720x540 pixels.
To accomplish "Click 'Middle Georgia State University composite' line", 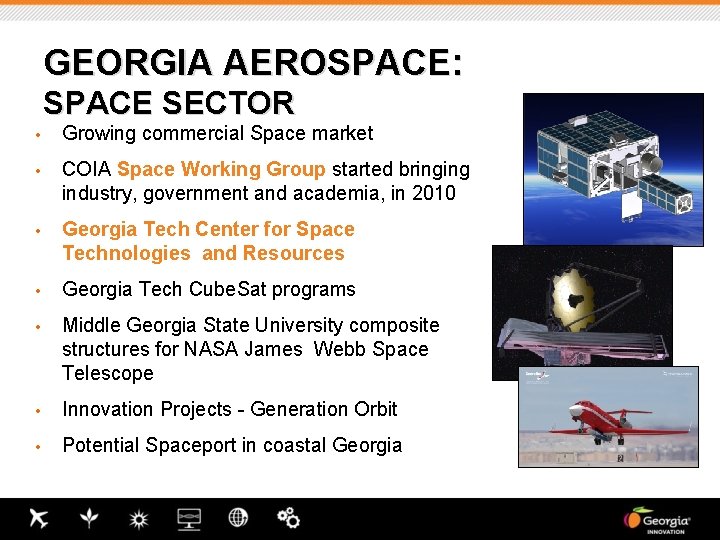I will [251, 325].
